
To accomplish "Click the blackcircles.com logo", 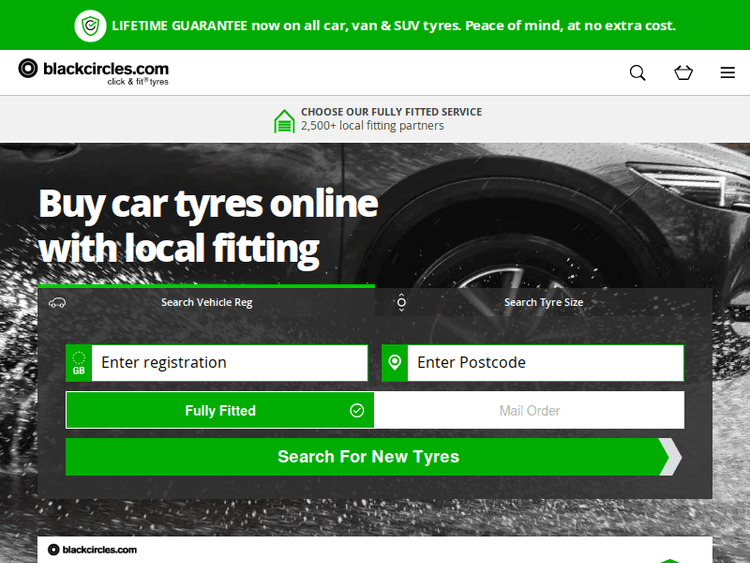I will 94,71.
